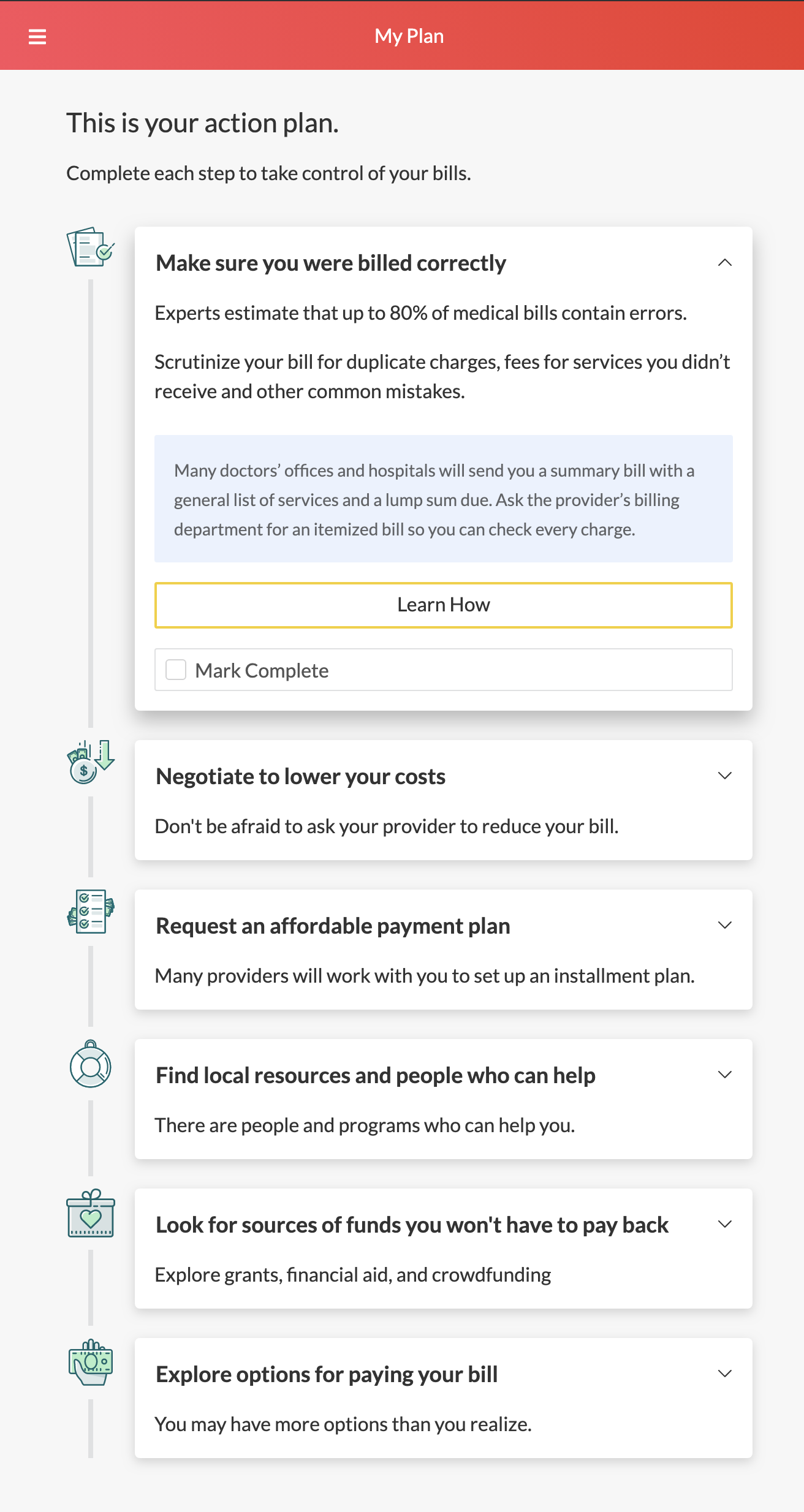This screenshot has height=1512, width=804.
Task: Click the money bag negotiate icon
Action: 90,762
